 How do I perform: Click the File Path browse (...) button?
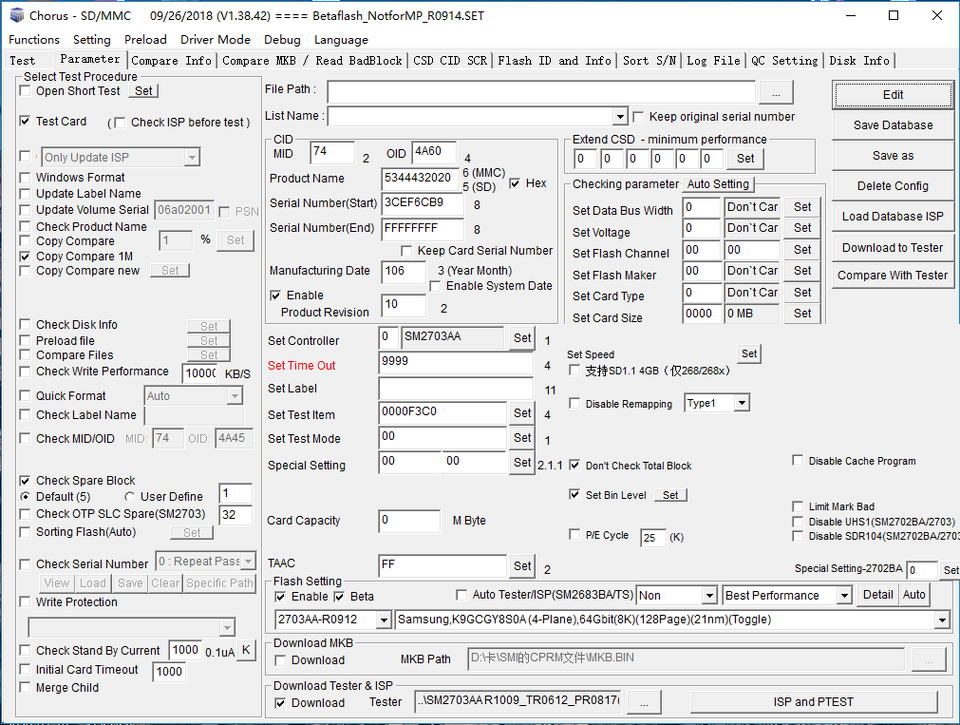tap(776, 92)
